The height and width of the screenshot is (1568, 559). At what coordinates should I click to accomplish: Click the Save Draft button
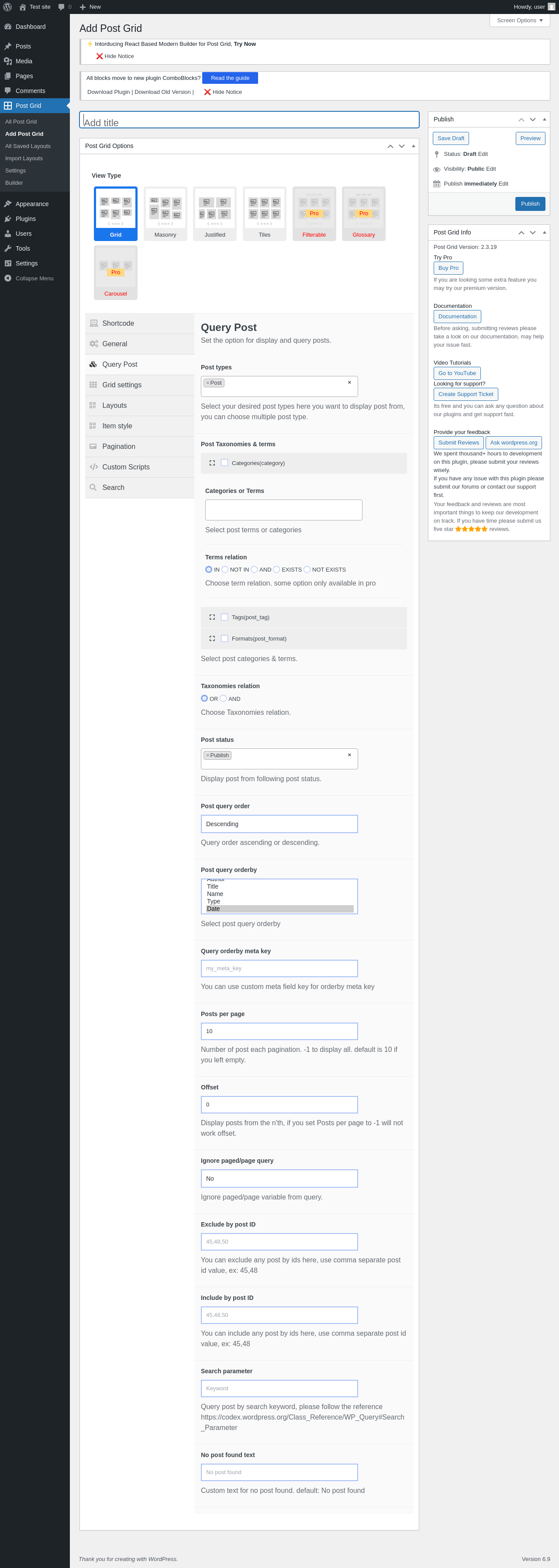coord(451,138)
